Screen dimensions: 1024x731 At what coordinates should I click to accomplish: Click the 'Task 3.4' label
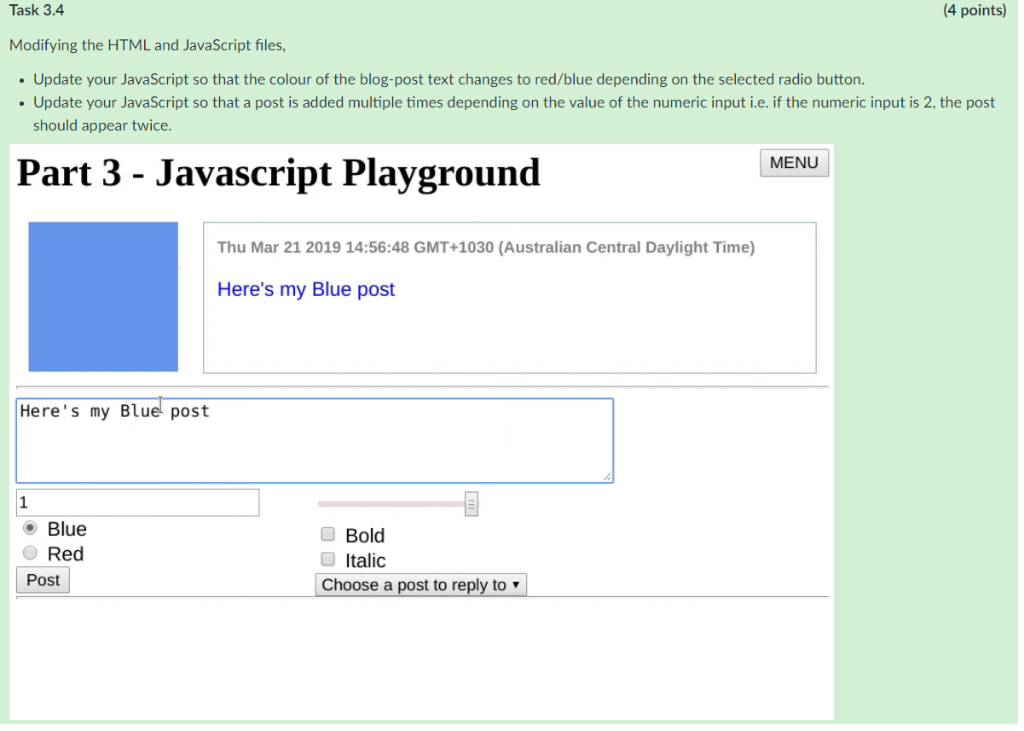pos(36,10)
